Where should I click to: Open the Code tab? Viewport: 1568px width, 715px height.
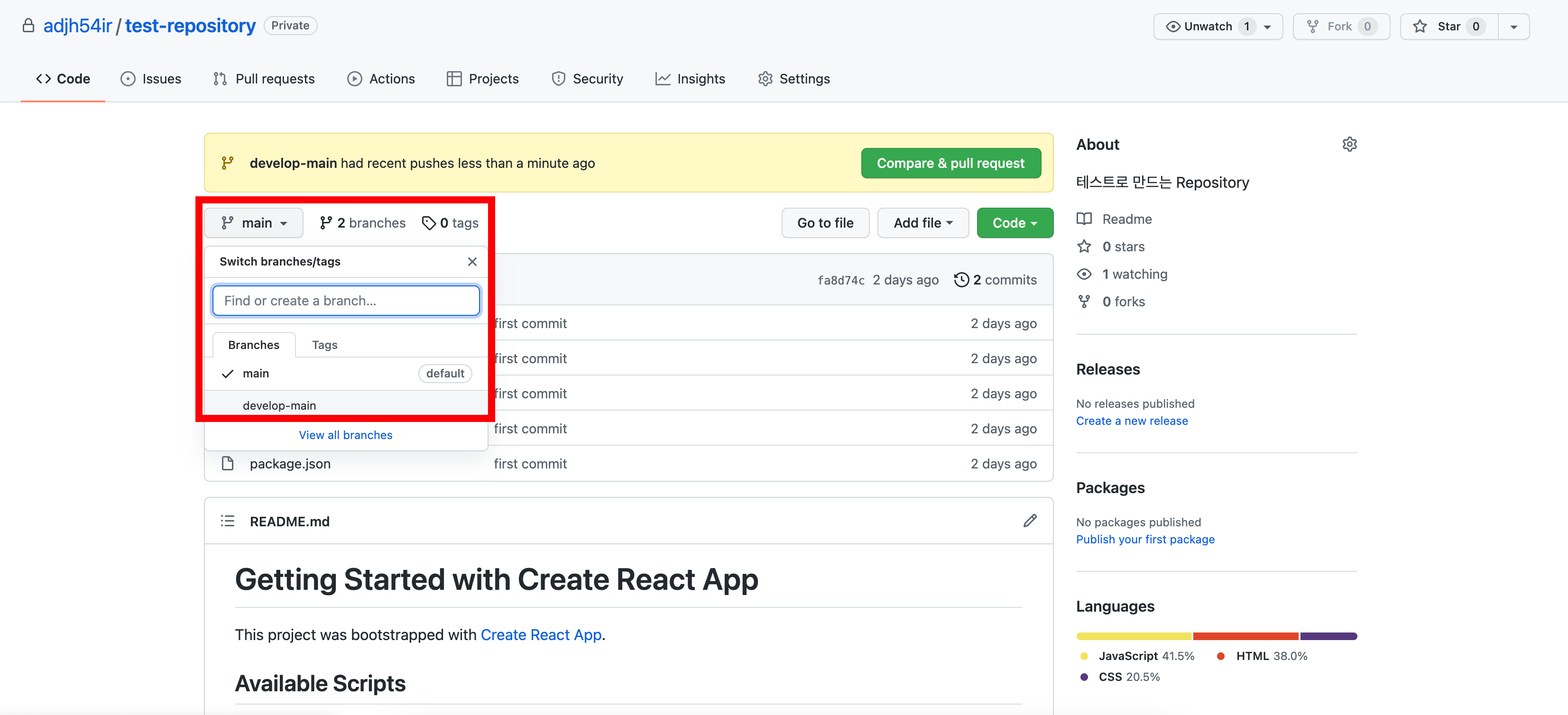tap(63, 79)
